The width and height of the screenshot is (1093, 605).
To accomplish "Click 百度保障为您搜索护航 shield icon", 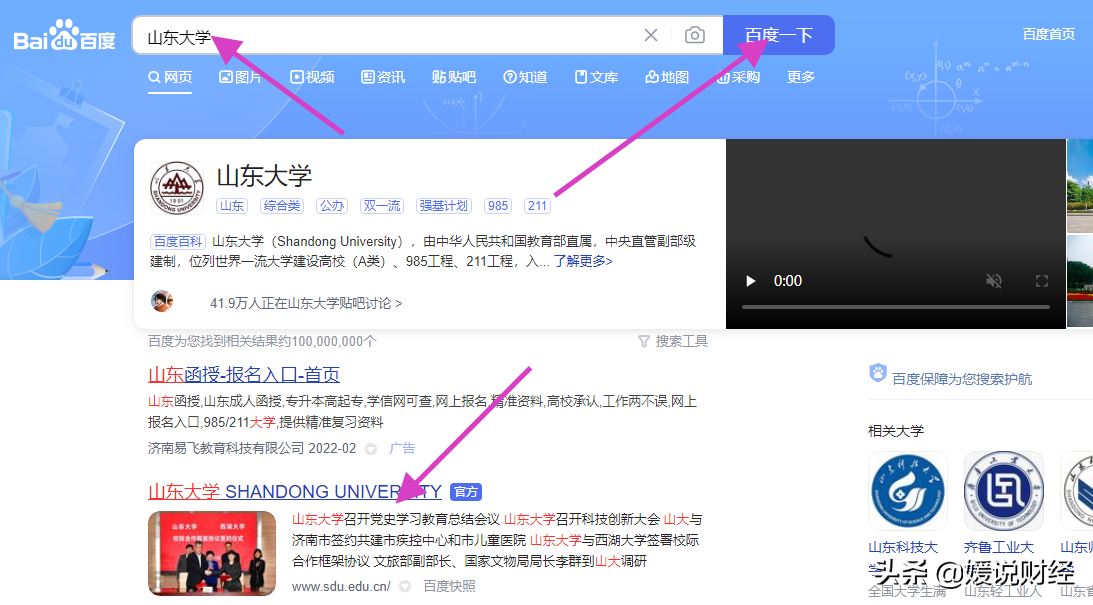I will tap(878, 373).
